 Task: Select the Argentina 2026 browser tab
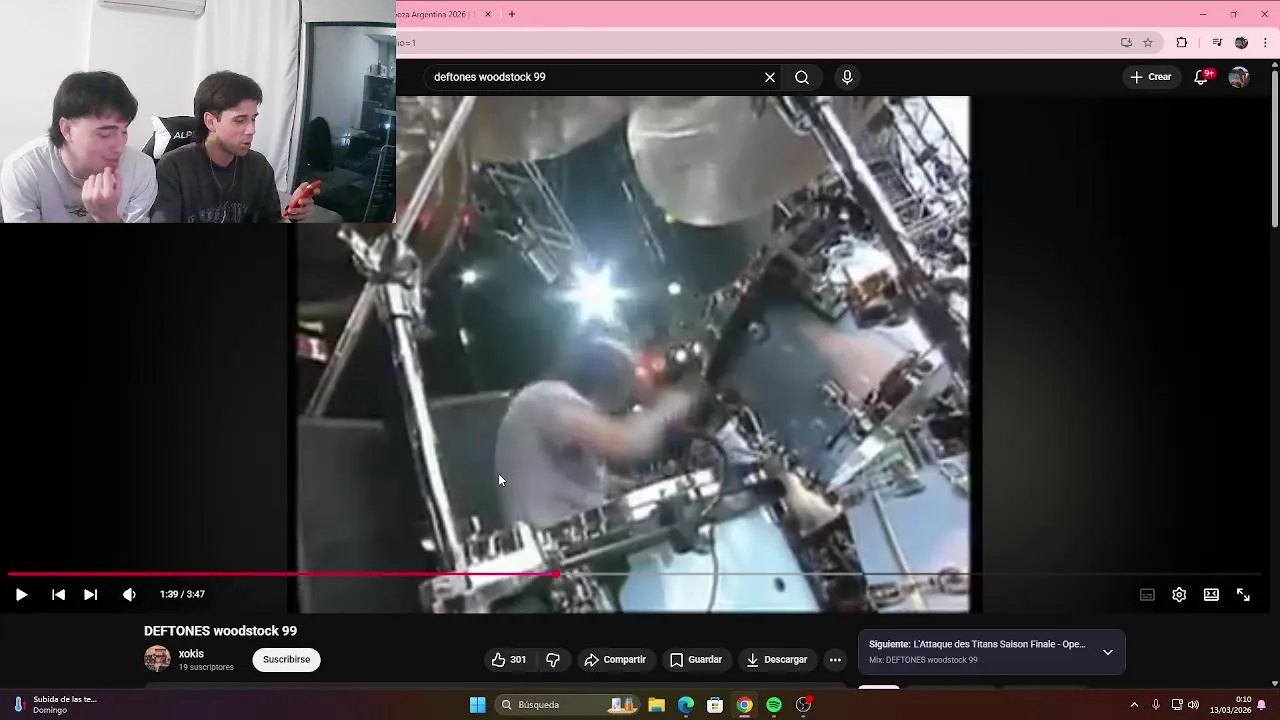pyautogui.click(x=438, y=14)
